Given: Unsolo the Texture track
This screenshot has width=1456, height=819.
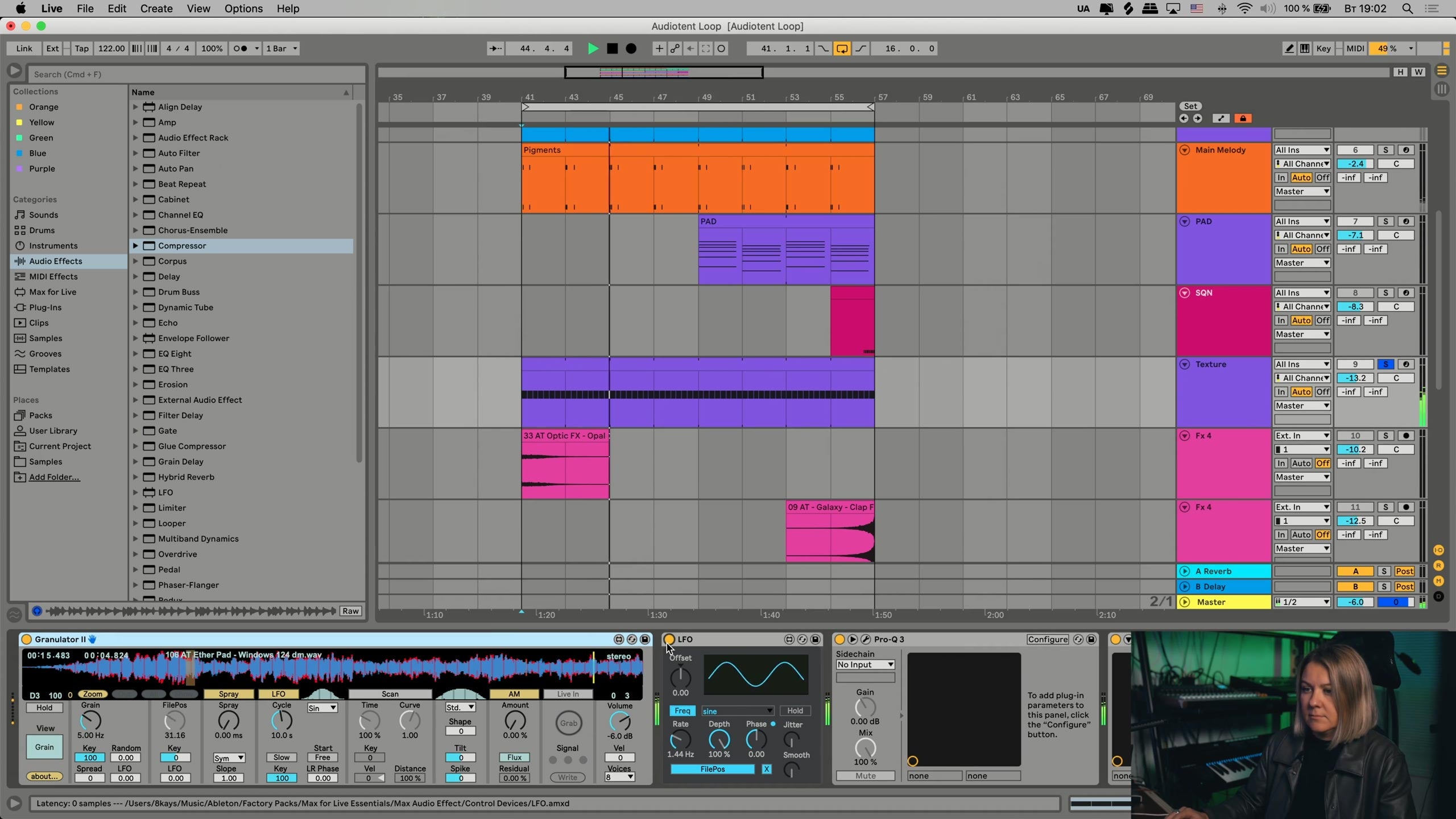Looking at the screenshot, I should pyautogui.click(x=1385, y=364).
